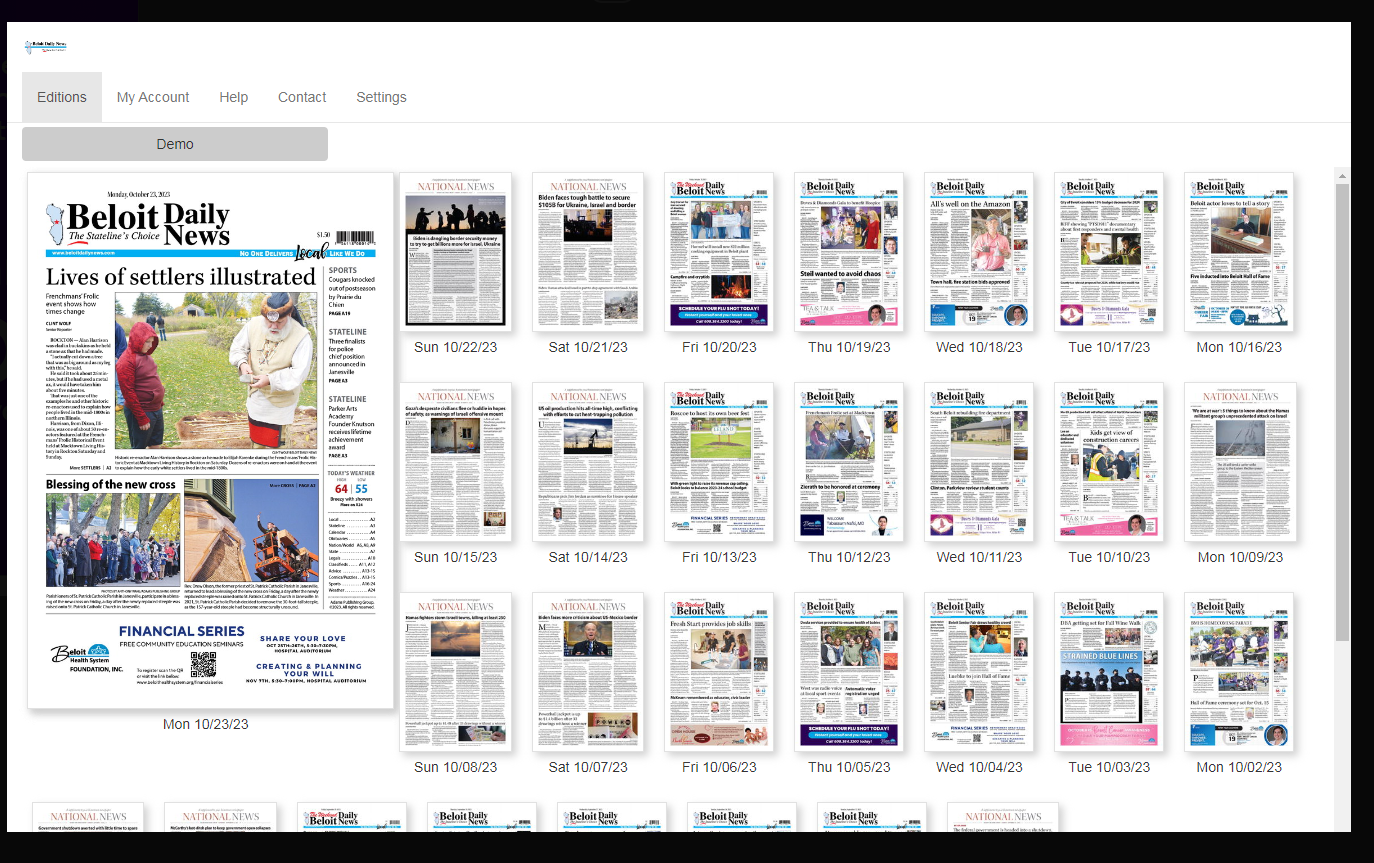1374x863 pixels.
Task: Open the Sat 10/07/23 edition thumbnail
Action: [588, 672]
